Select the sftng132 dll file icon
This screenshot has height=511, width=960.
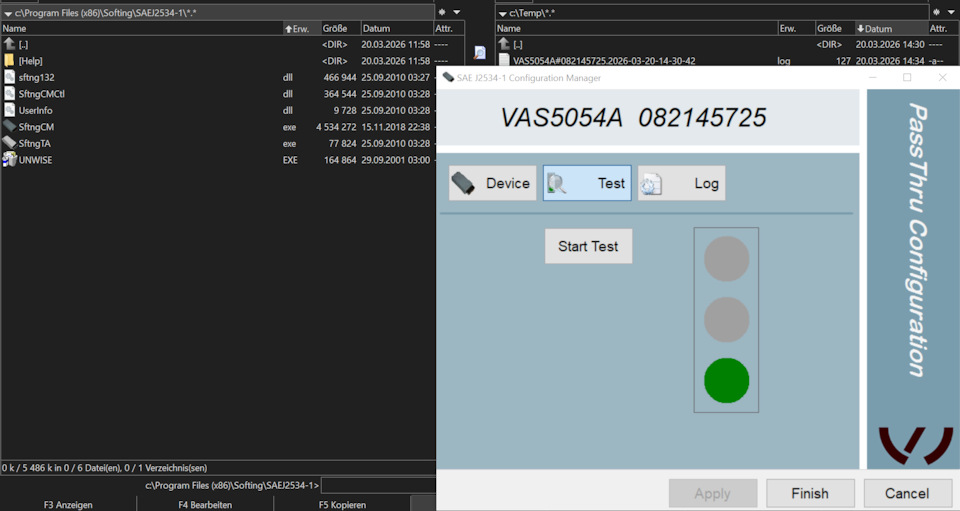click(9, 77)
